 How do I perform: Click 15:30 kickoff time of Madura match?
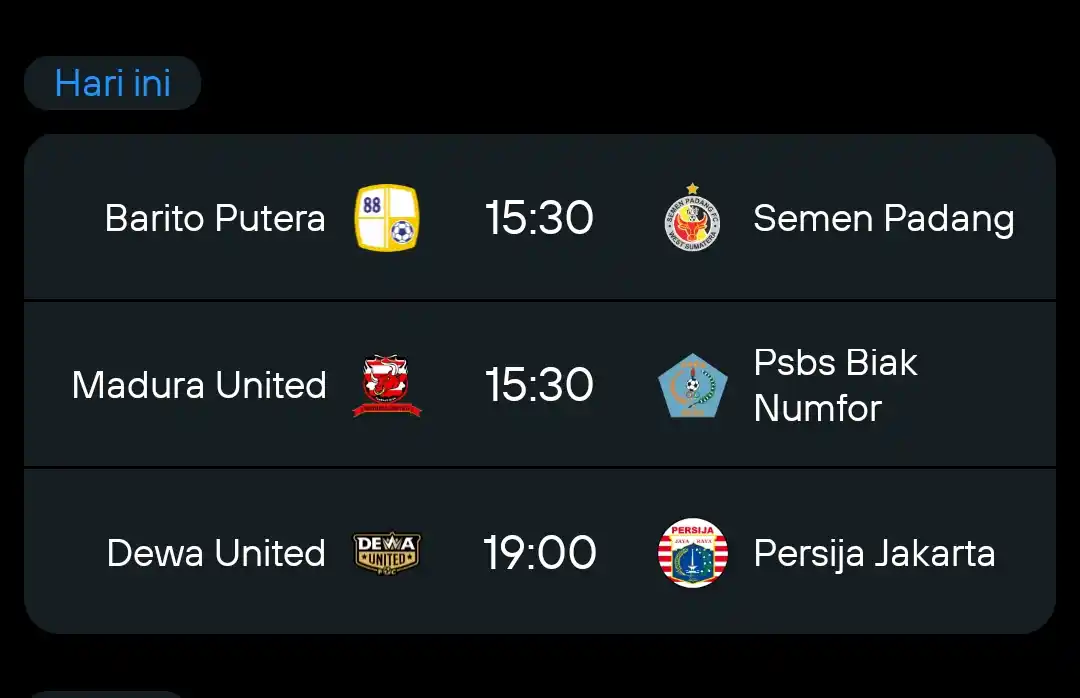click(x=539, y=384)
